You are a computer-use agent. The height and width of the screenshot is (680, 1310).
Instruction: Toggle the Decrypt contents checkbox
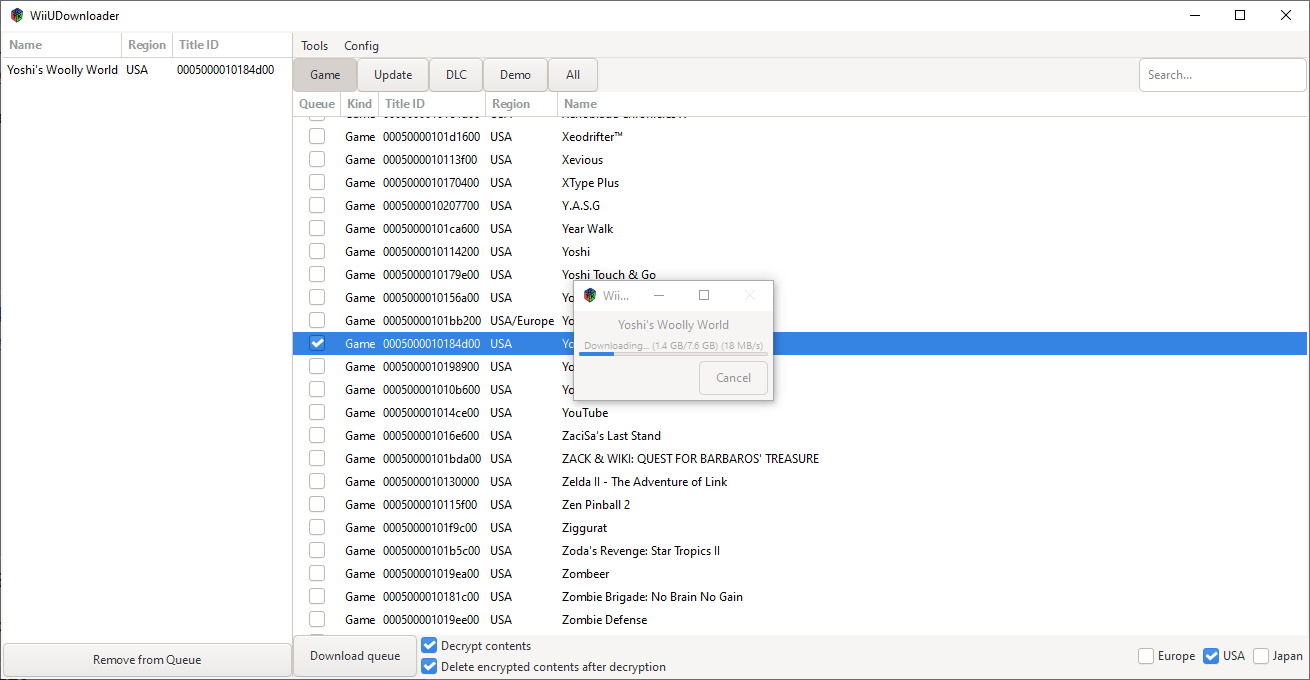point(430,646)
